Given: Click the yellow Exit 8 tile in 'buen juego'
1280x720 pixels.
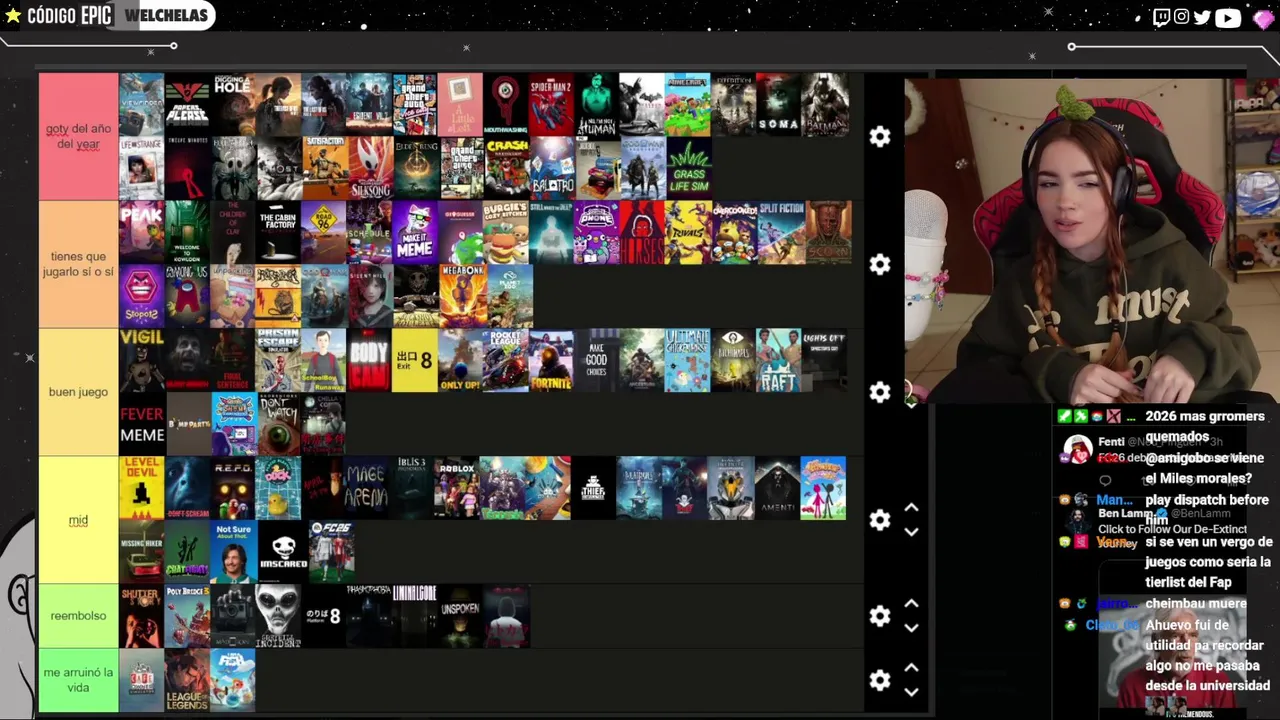Looking at the screenshot, I should [x=415, y=360].
